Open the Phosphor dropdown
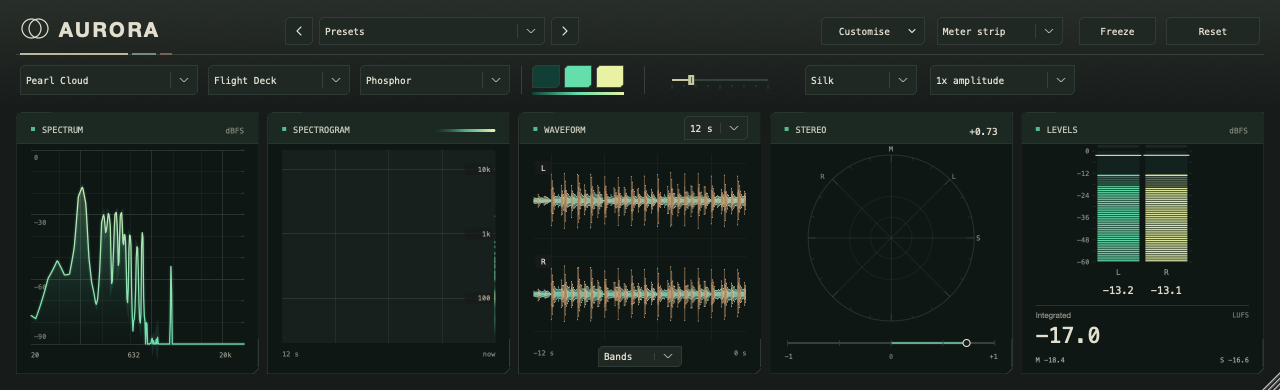 click(435, 80)
